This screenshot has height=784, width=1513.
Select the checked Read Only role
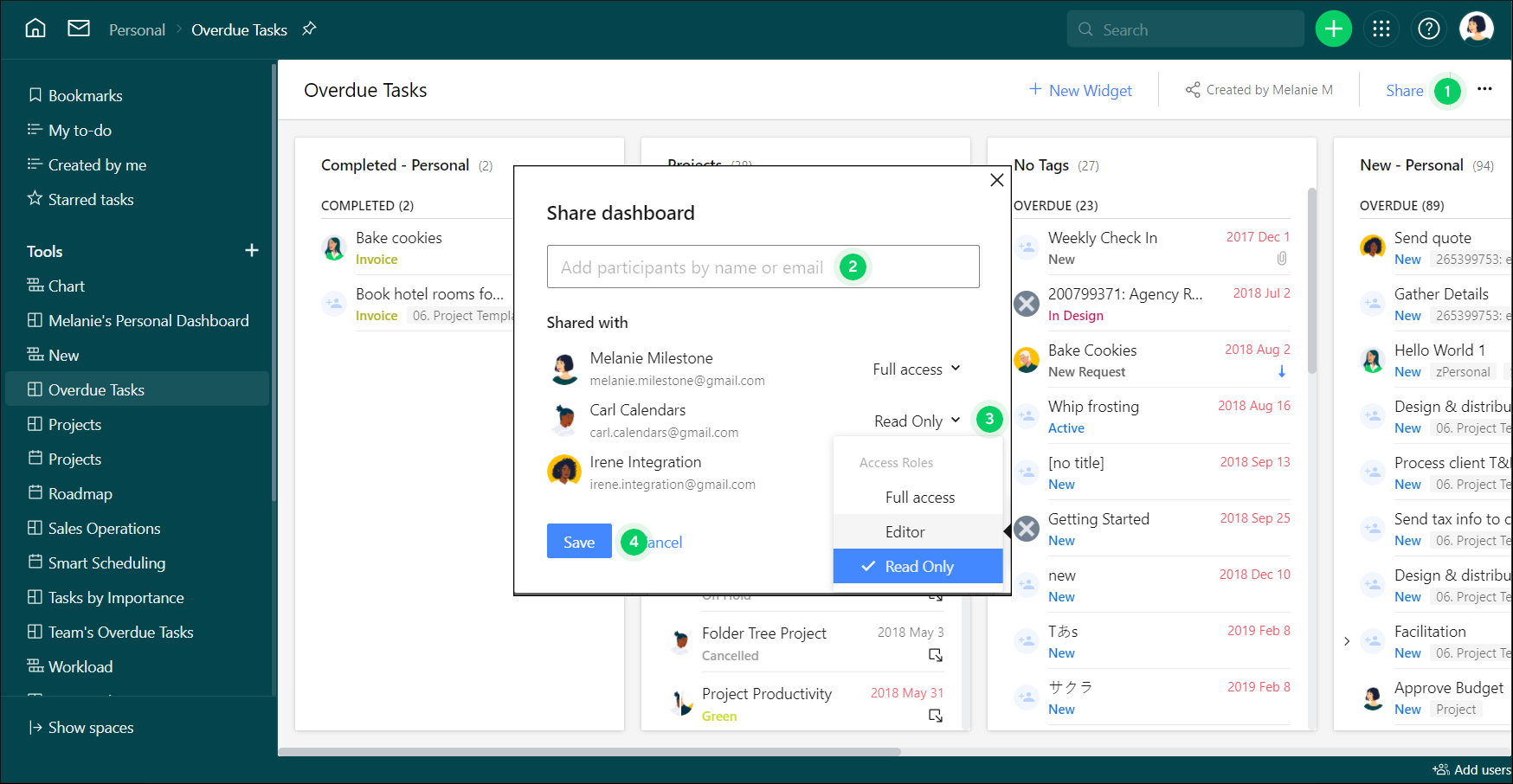918,567
